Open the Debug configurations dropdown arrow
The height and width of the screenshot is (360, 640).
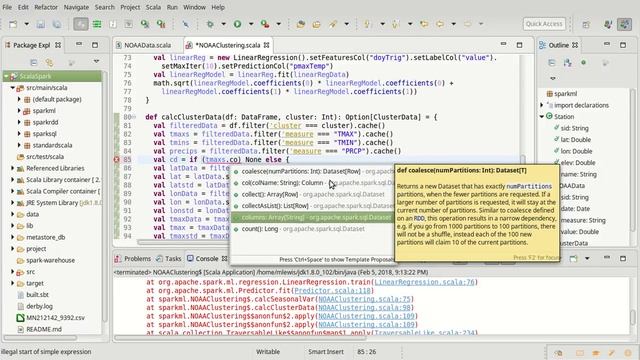[223, 24]
